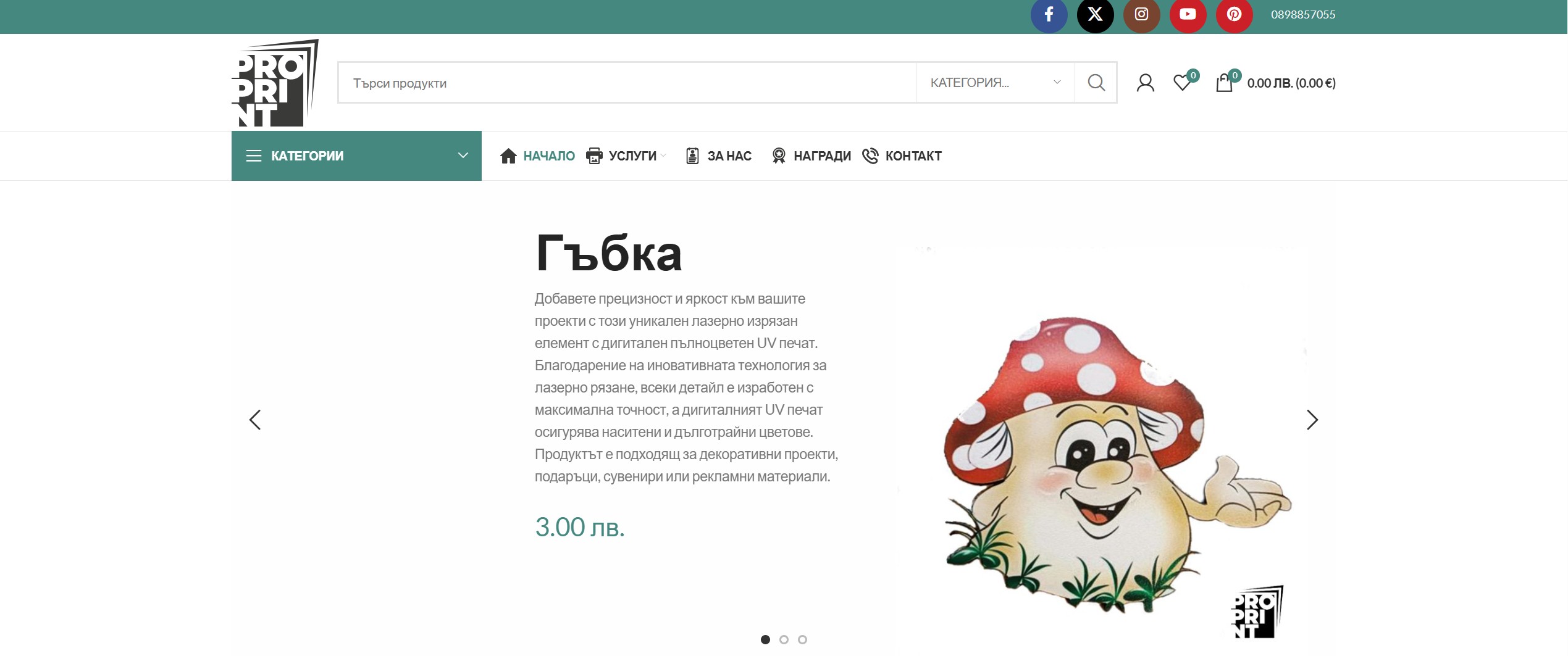
Task: Click the cart total 0.00 ЛВ.
Action: (x=1291, y=83)
